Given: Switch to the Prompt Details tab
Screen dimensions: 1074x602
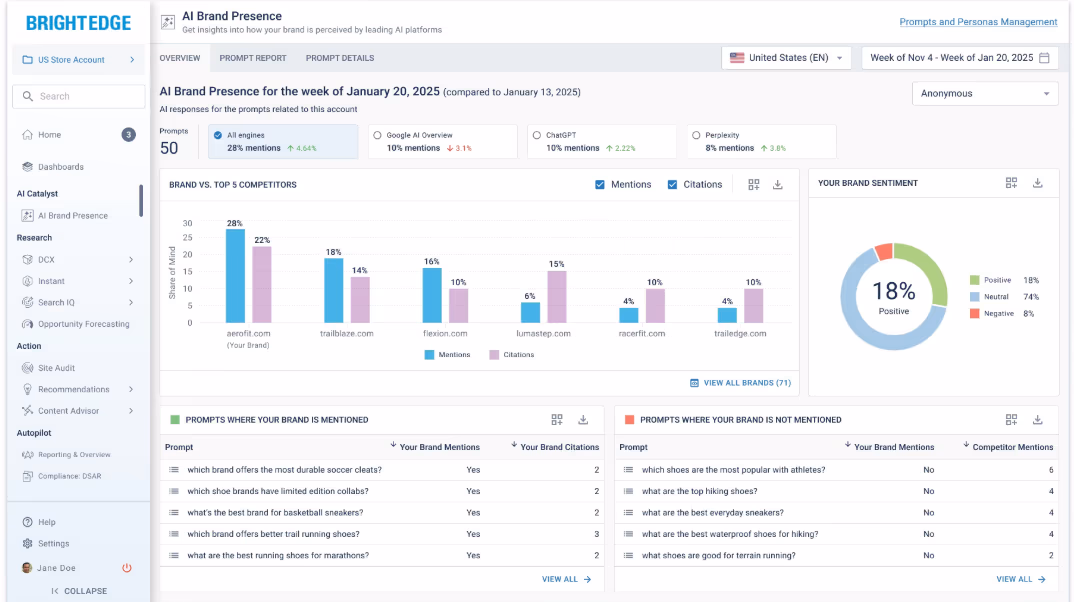Looking at the screenshot, I should pos(340,58).
